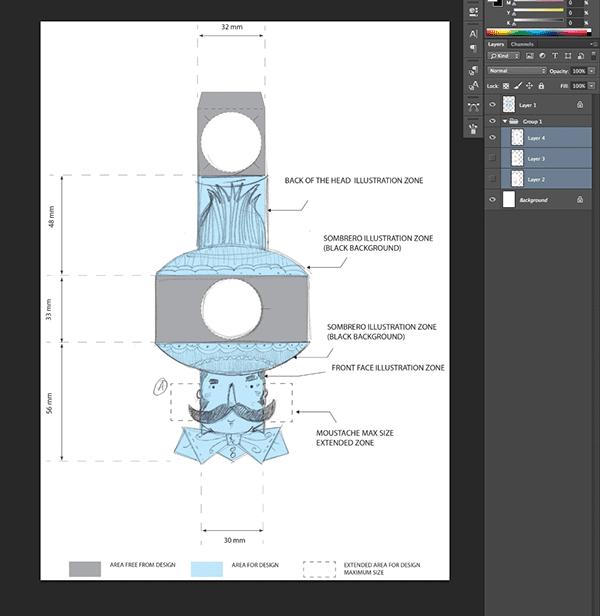Open the Paragraph panel icon
The image size is (600, 616).
click(x=473, y=48)
